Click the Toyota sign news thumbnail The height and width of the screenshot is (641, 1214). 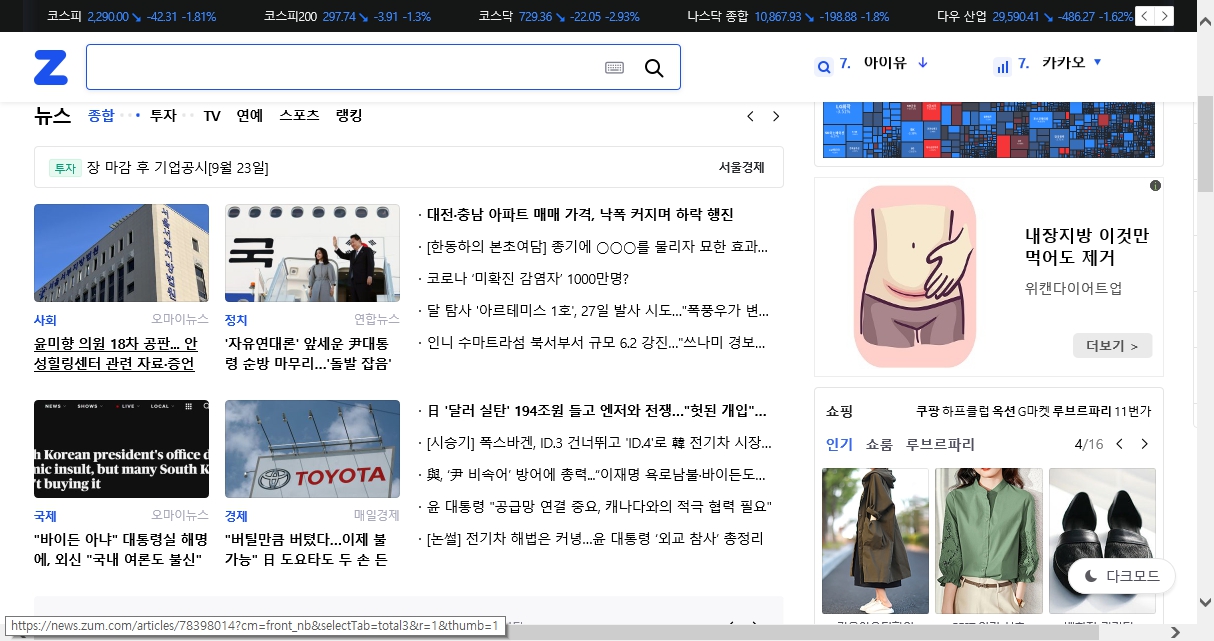pos(312,449)
